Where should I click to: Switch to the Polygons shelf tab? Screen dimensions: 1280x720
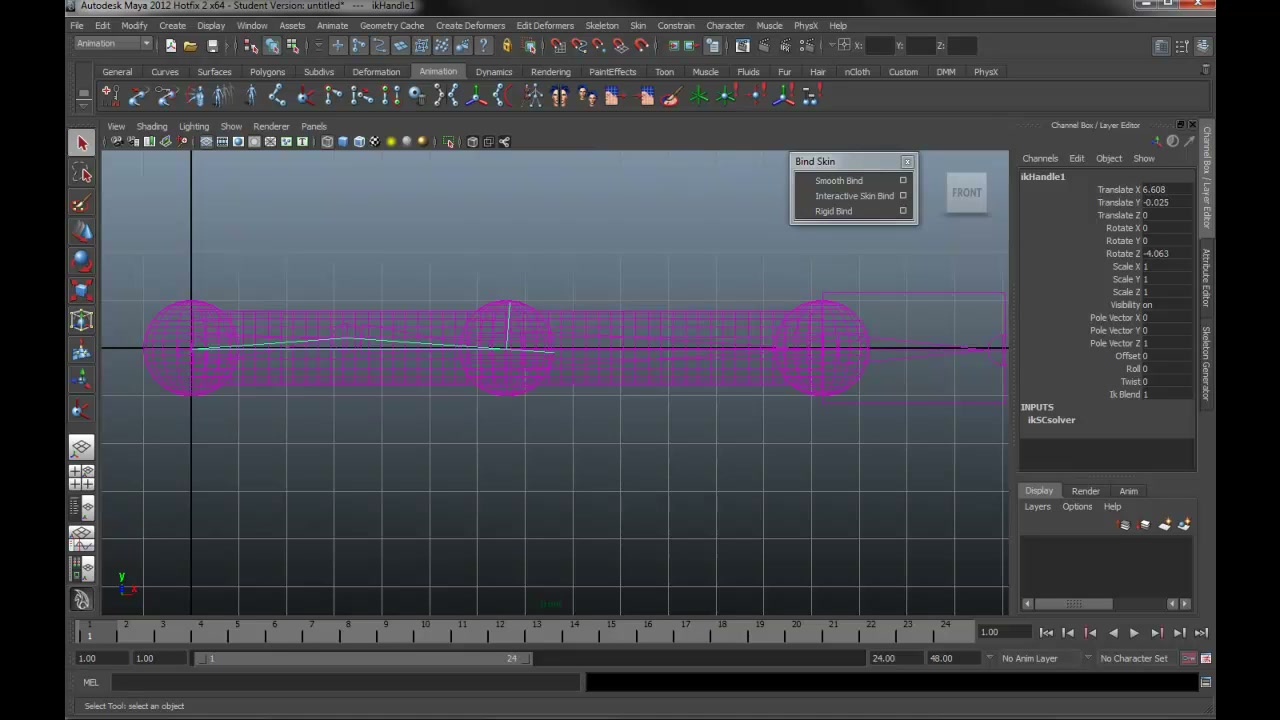pos(267,72)
